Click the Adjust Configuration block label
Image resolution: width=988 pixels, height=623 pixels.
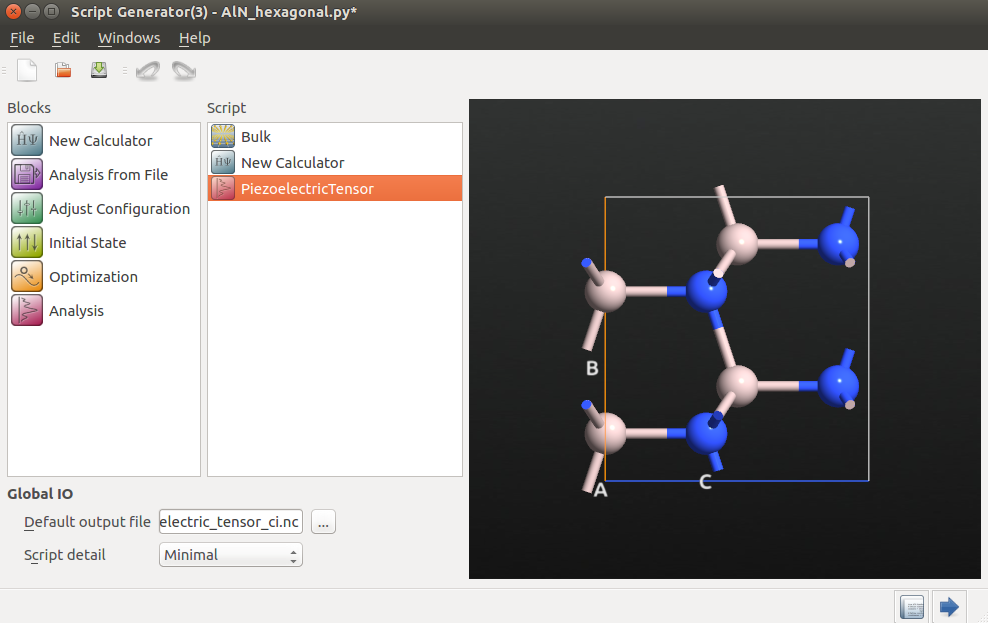(x=120, y=209)
